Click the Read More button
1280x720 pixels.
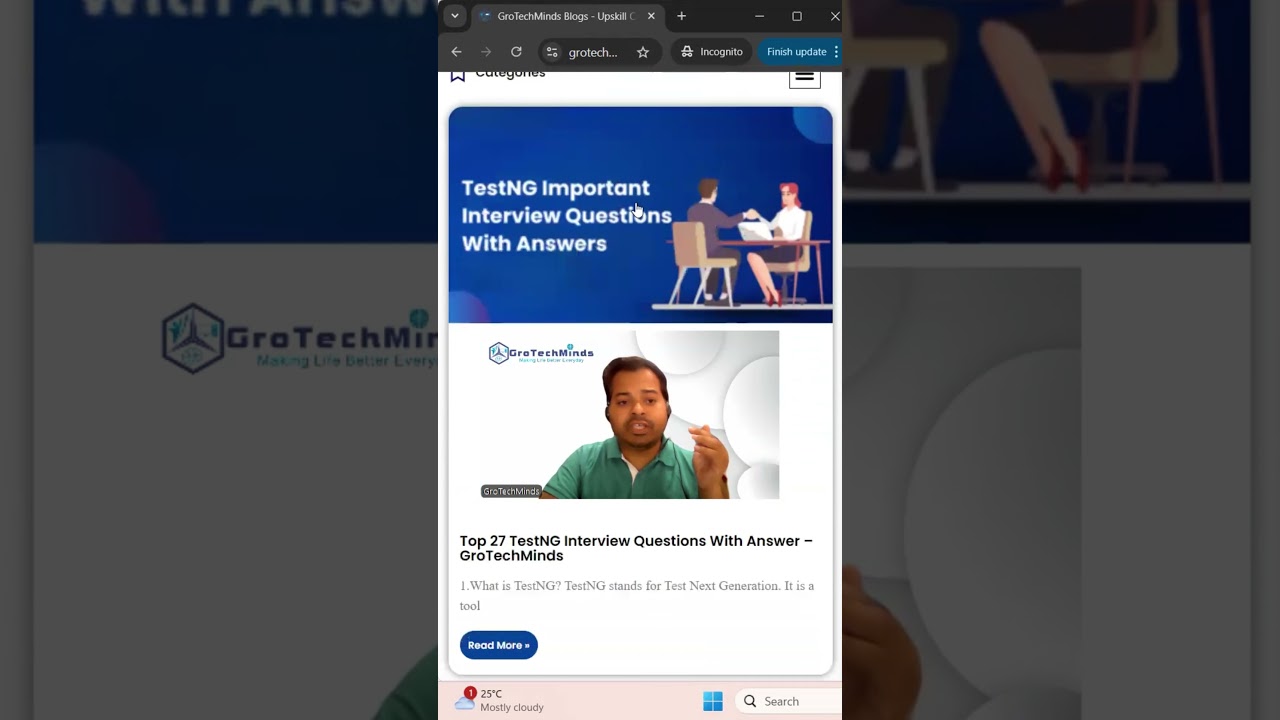(x=499, y=645)
